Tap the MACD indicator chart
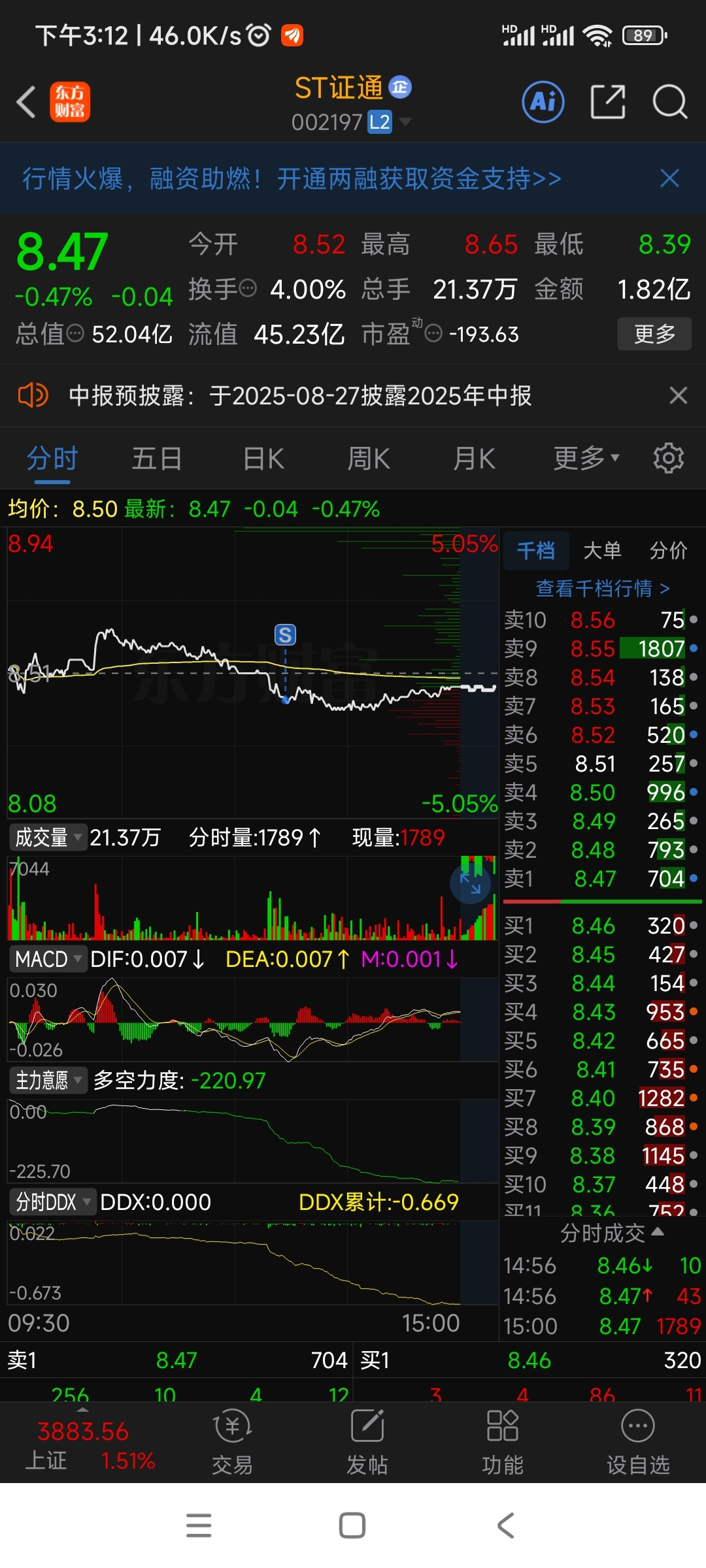The height and width of the screenshot is (1568, 706). [x=252, y=1019]
